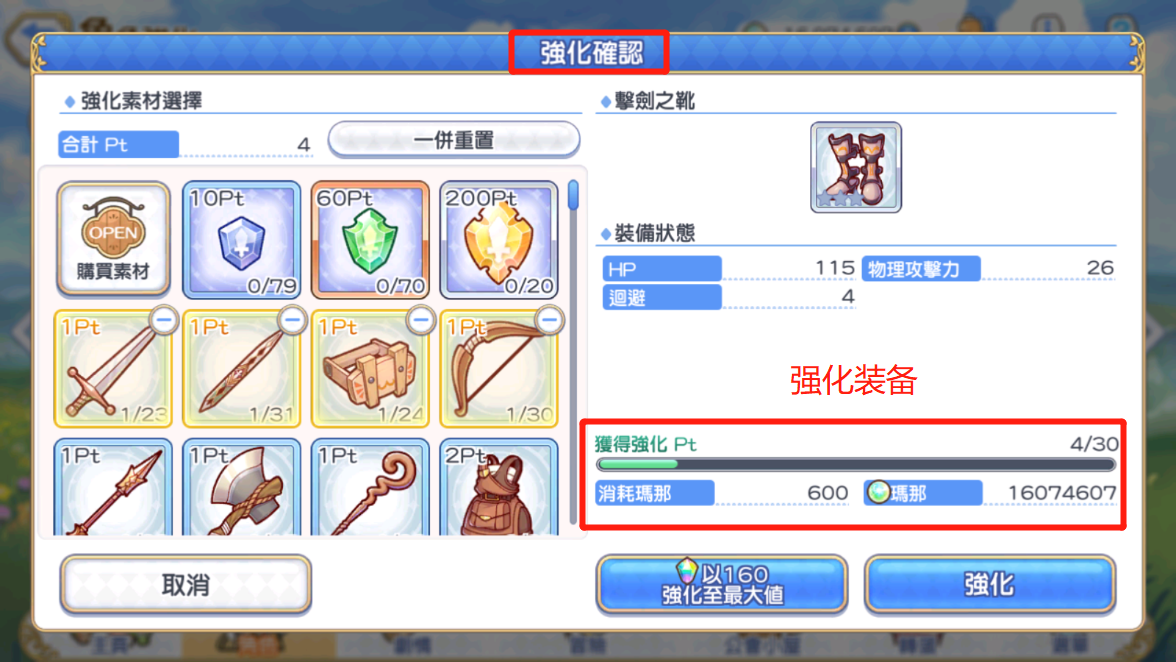This screenshot has height=662, width=1176.
Task: Add the 2Pt backpack armor material
Action: pos(499,487)
